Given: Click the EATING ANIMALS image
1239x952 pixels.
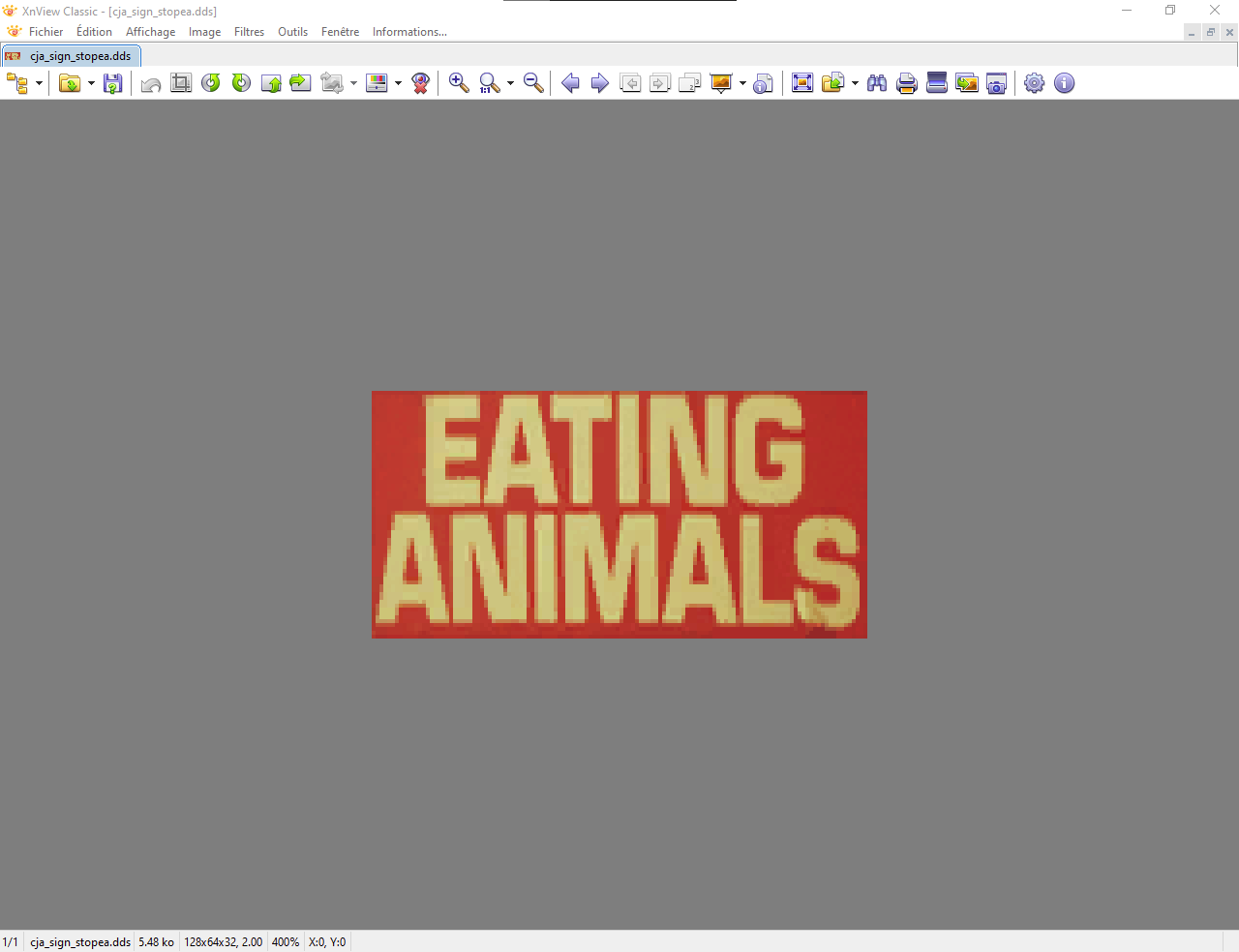Looking at the screenshot, I should 619,515.
